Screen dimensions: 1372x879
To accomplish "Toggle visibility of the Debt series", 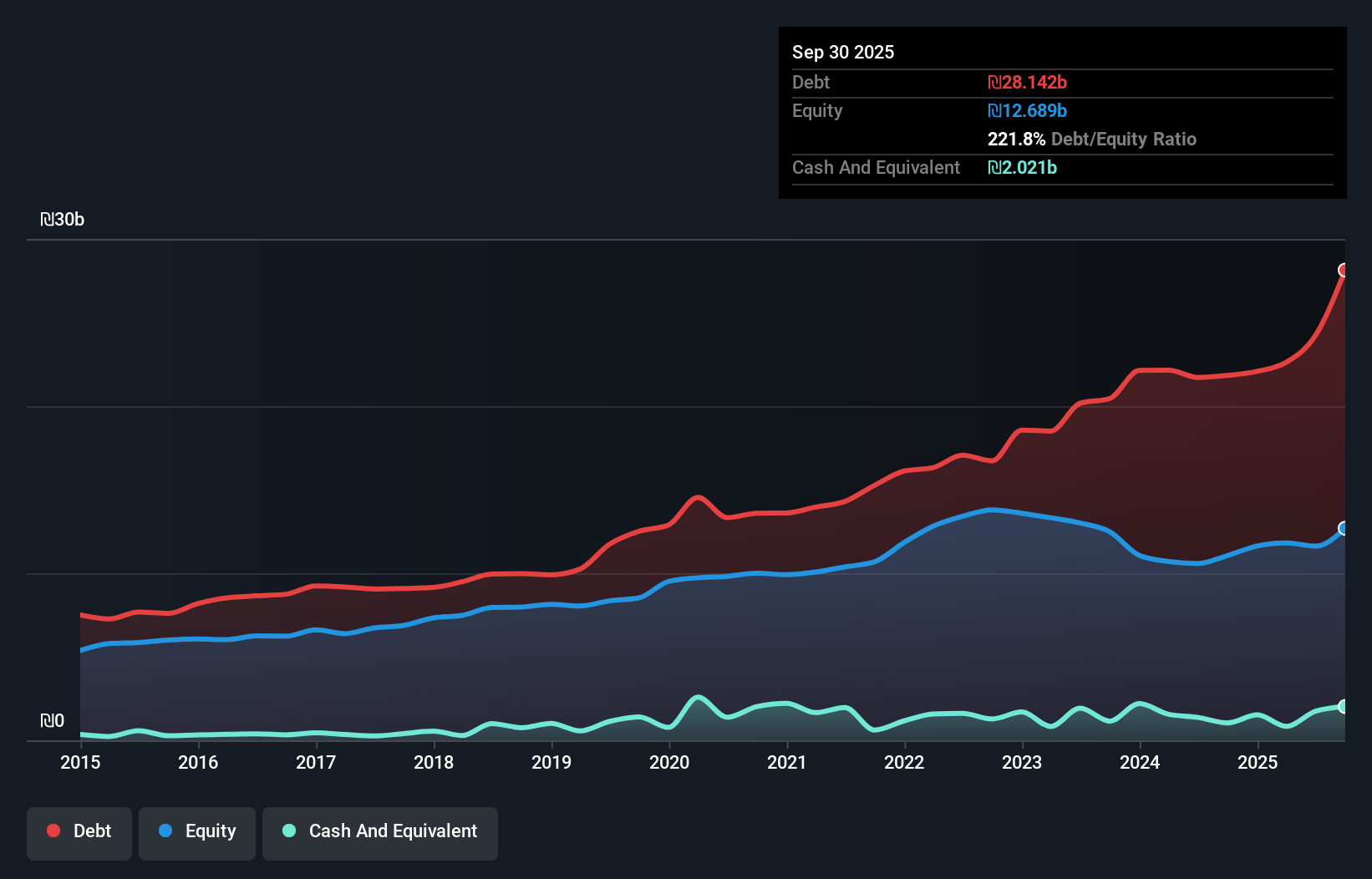I will point(79,831).
